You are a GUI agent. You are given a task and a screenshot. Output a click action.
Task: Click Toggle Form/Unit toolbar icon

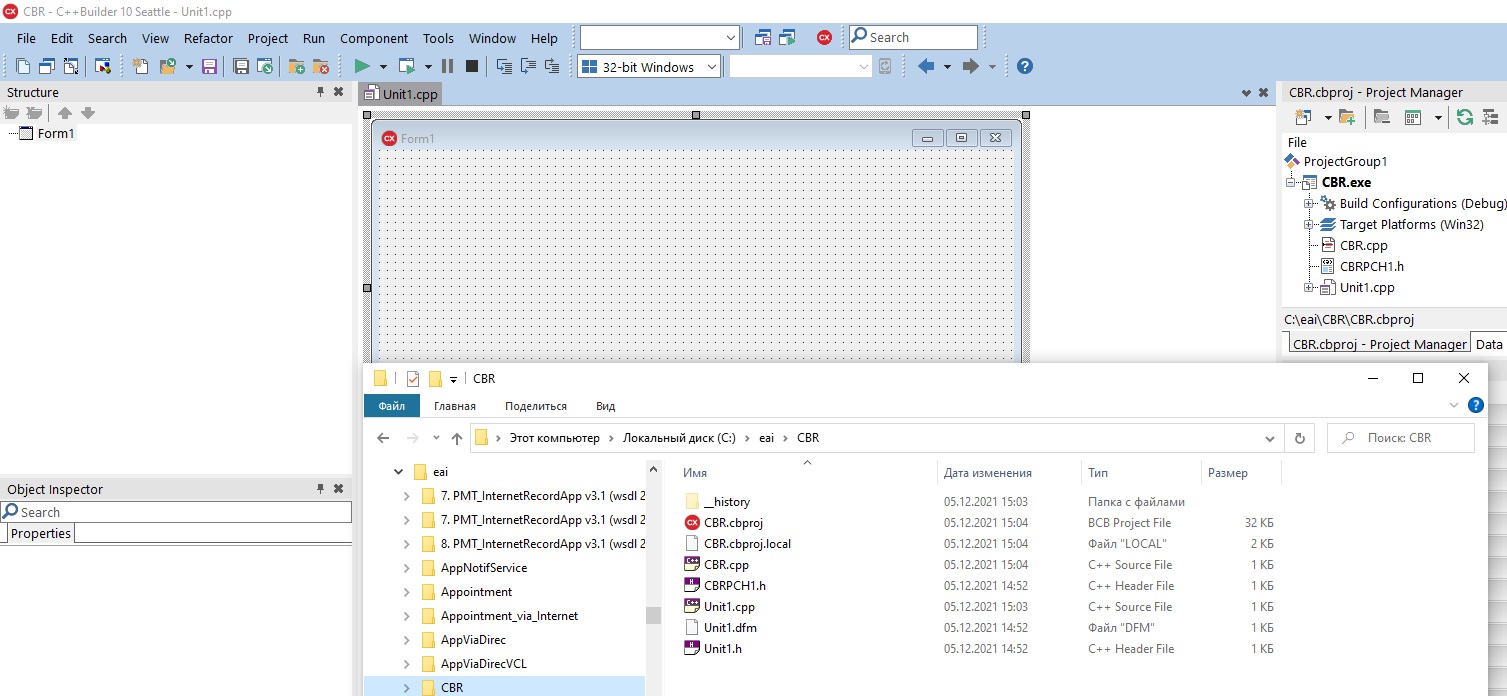71,66
